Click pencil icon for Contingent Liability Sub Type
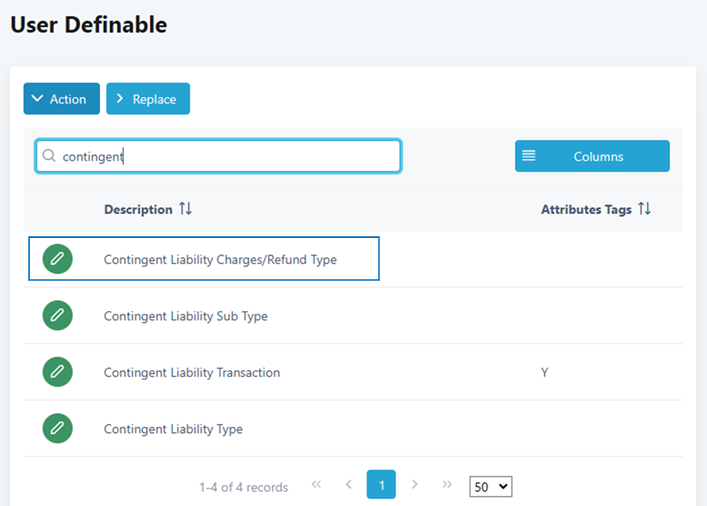Image resolution: width=707 pixels, height=506 pixels. pos(58,316)
